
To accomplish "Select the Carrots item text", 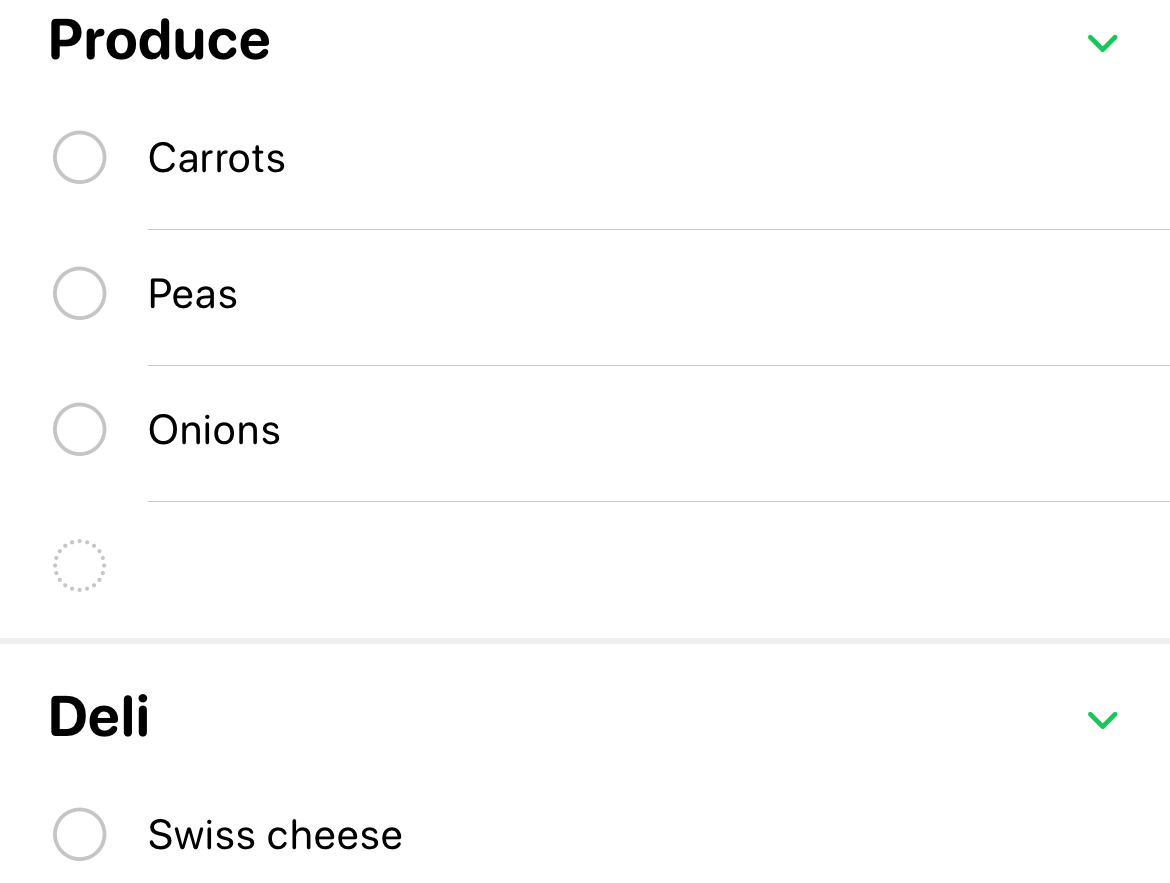I will (x=217, y=157).
